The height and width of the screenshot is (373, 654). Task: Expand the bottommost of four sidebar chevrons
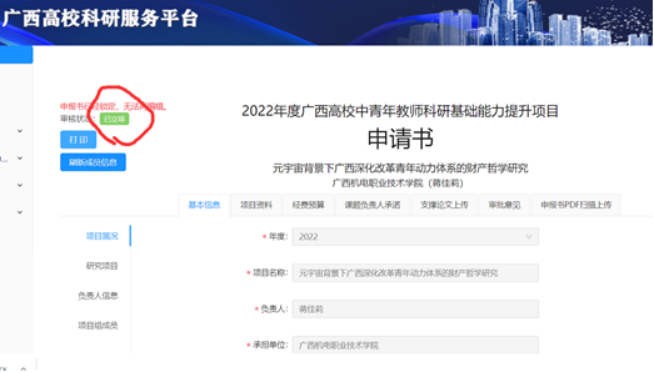click(20, 212)
